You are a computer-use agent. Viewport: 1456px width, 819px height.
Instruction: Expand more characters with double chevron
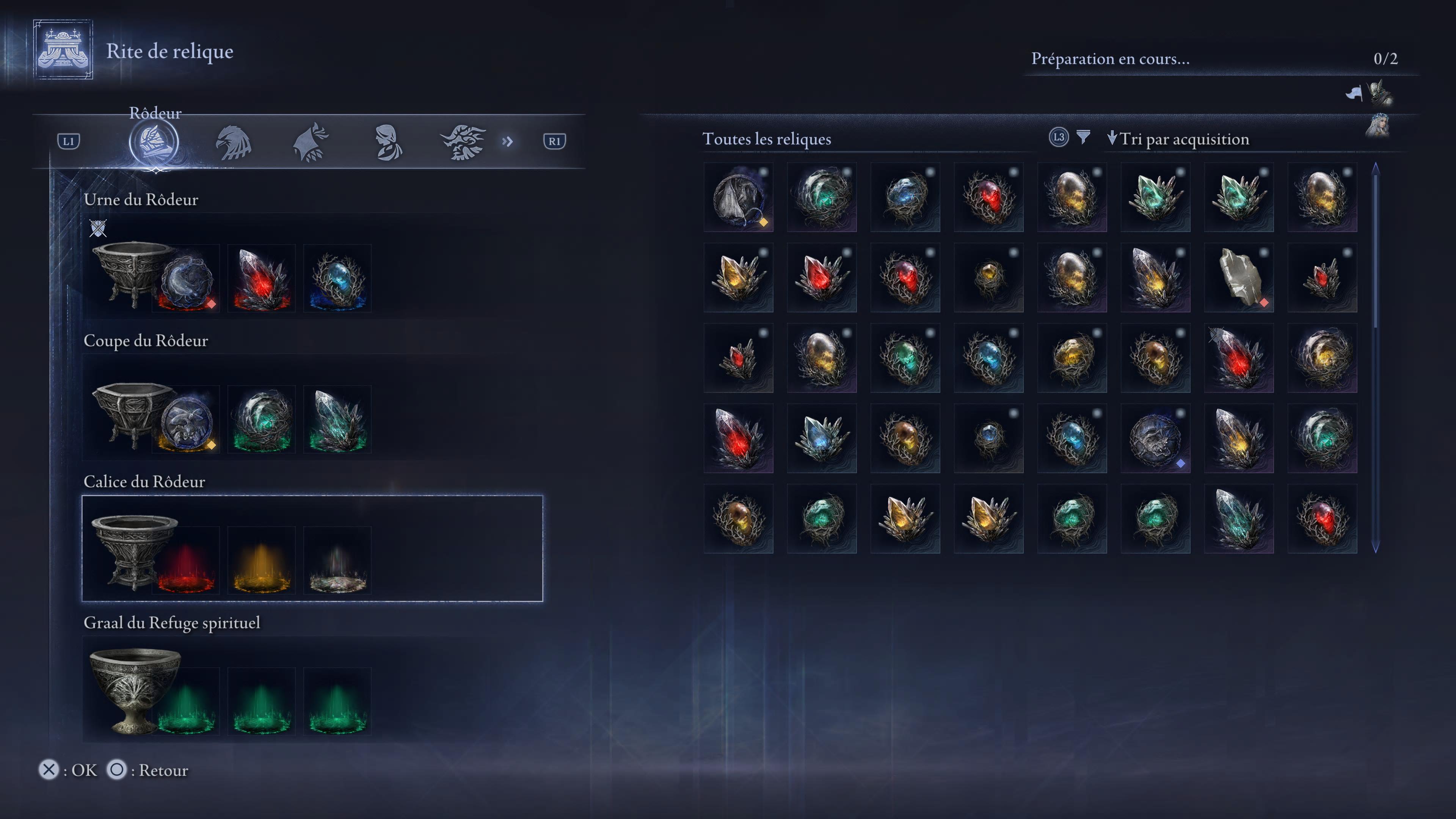point(507,141)
